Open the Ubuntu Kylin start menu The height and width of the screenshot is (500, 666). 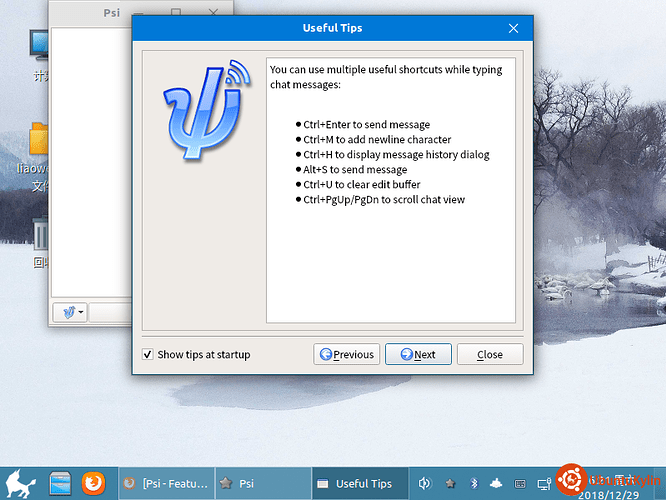(x=20, y=483)
